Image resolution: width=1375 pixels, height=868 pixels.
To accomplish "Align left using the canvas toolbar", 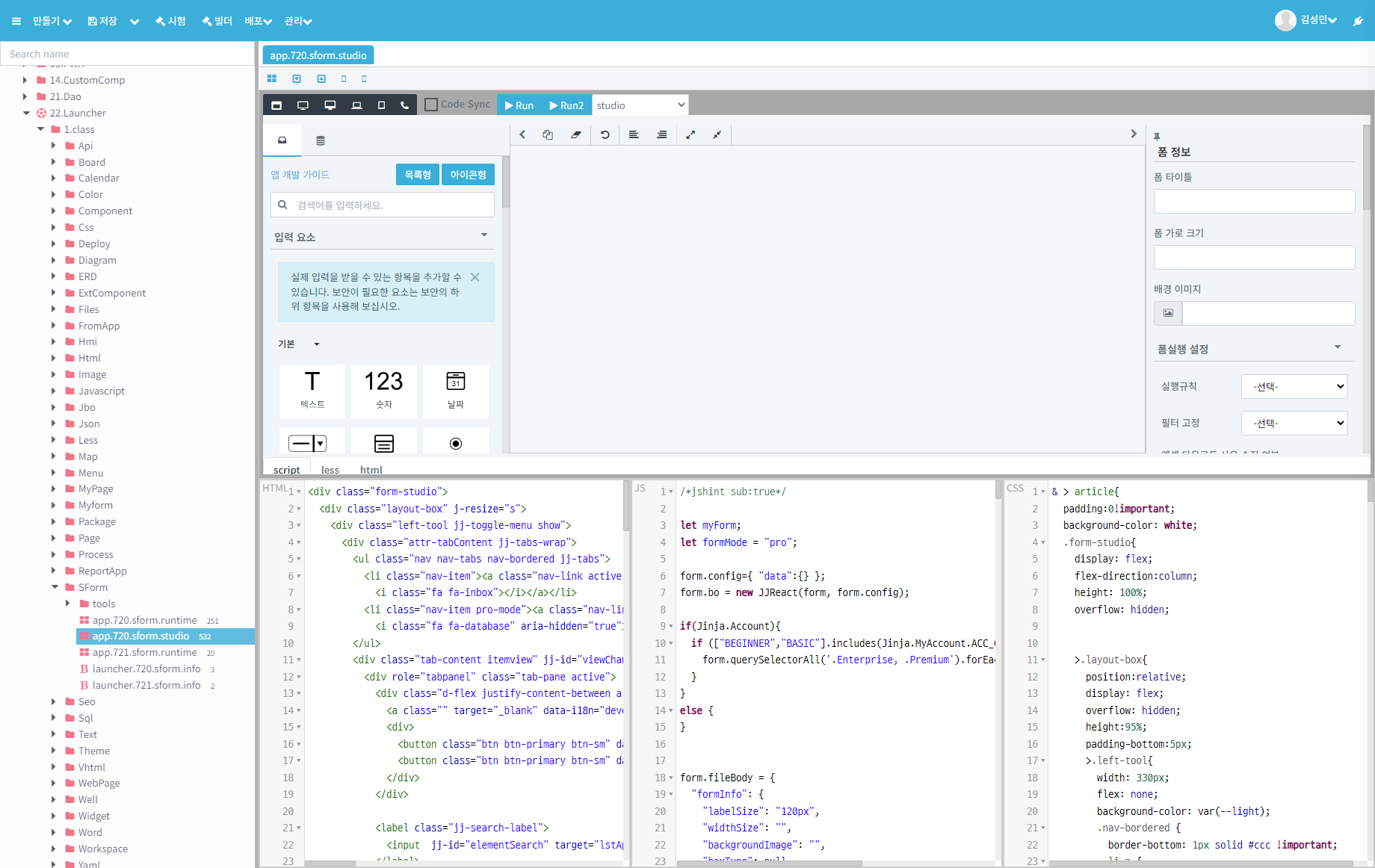I will click(634, 134).
